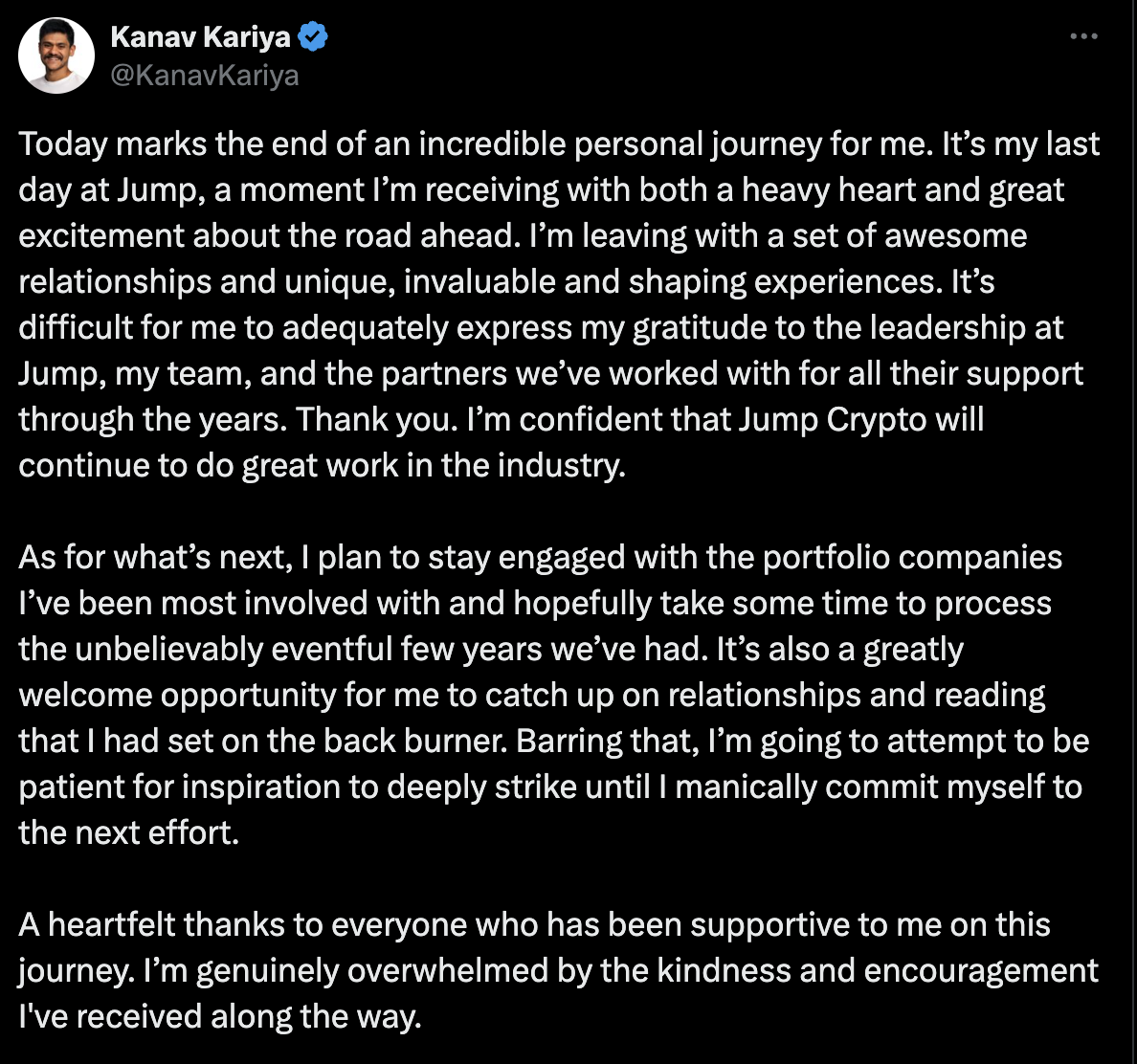Click the line ending "great work in the industry."
The width and height of the screenshot is (1137, 1064).
pos(322,465)
